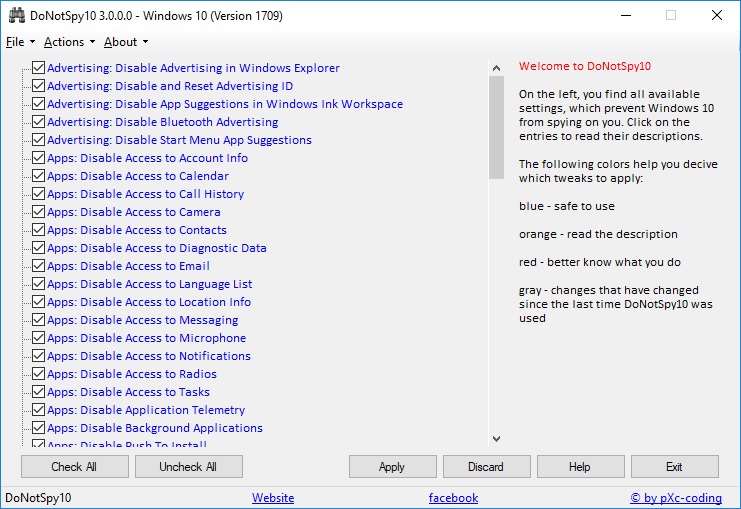Select 'Apps: Disable Access to Tasks' entry text
The width and height of the screenshot is (741, 509).
tap(128, 392)
